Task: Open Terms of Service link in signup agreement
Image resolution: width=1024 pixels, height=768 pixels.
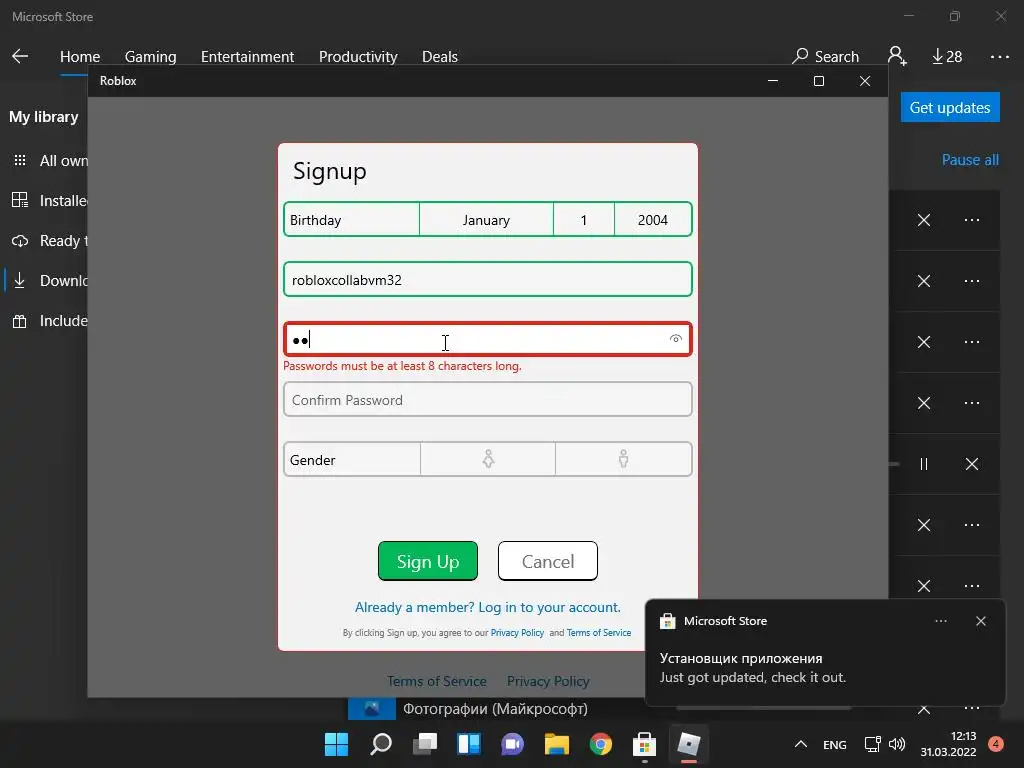Action: pos(599,633)
